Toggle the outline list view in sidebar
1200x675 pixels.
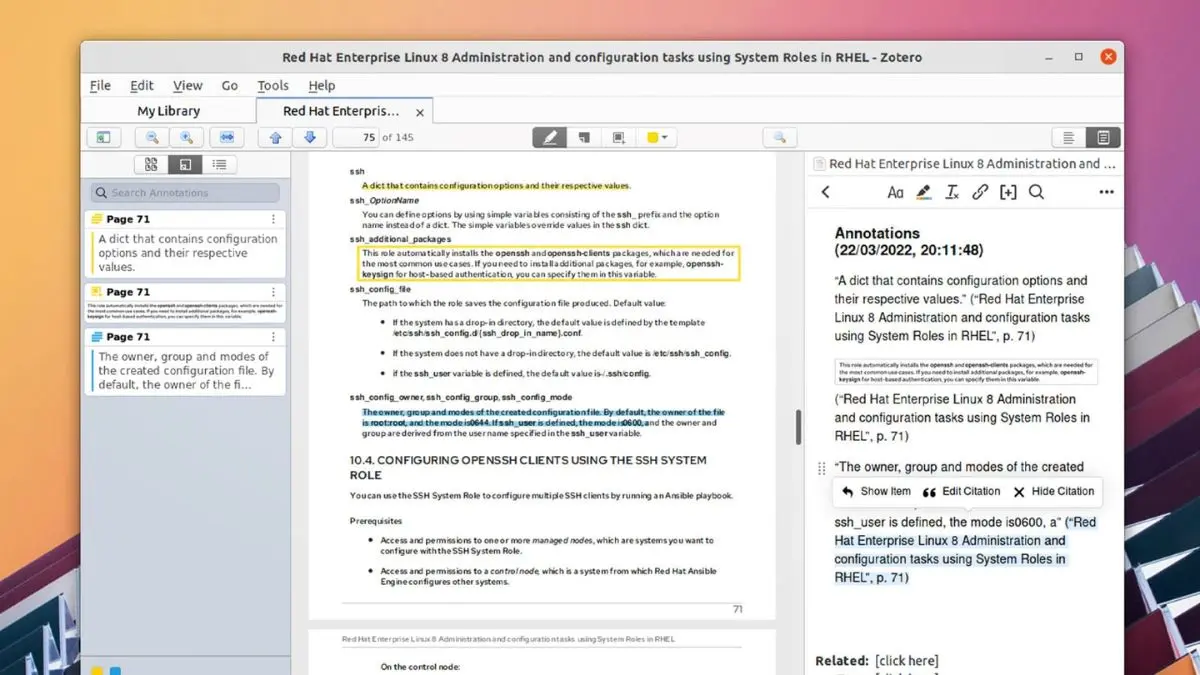tap(219, 163)
